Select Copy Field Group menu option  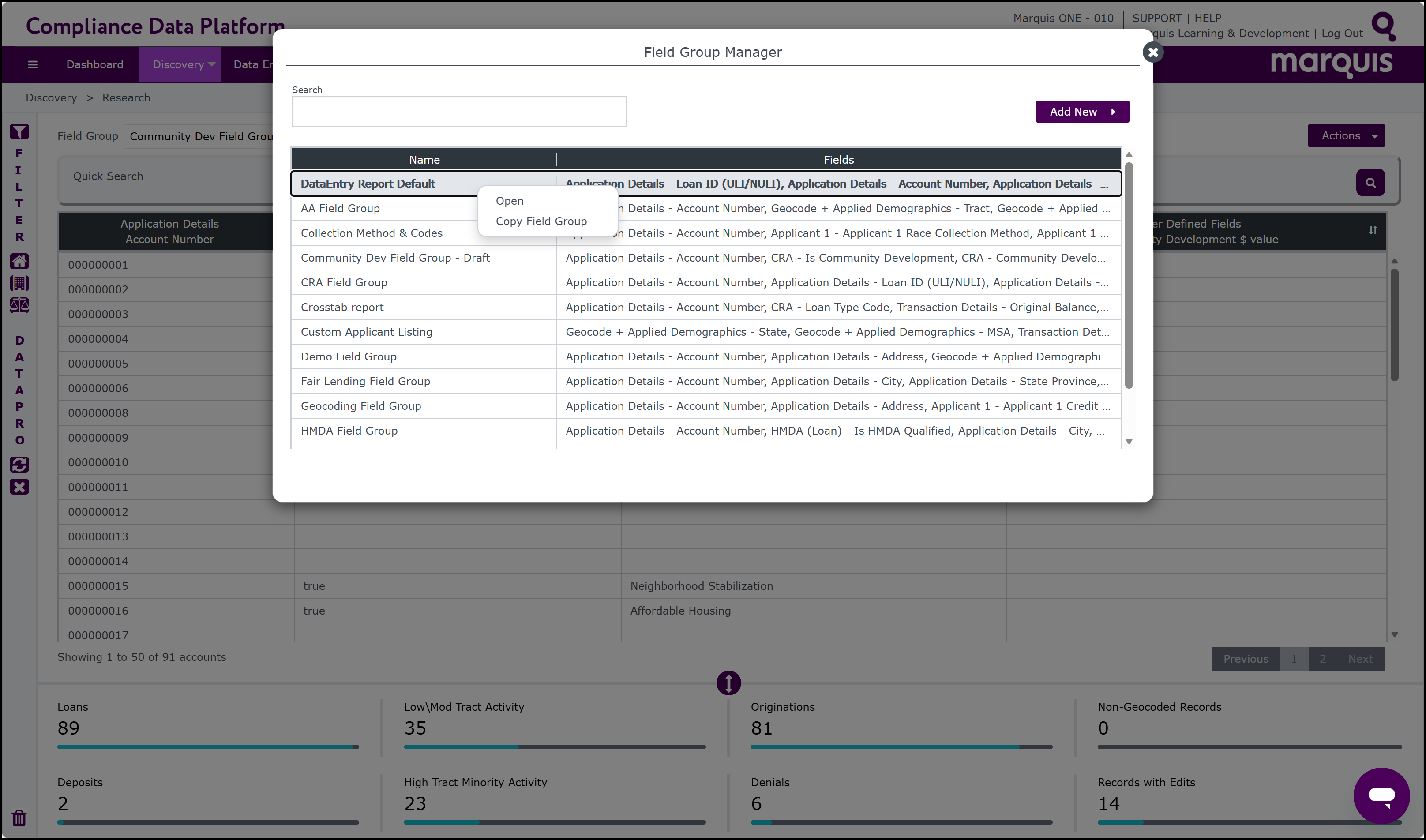tap(541, 221)
